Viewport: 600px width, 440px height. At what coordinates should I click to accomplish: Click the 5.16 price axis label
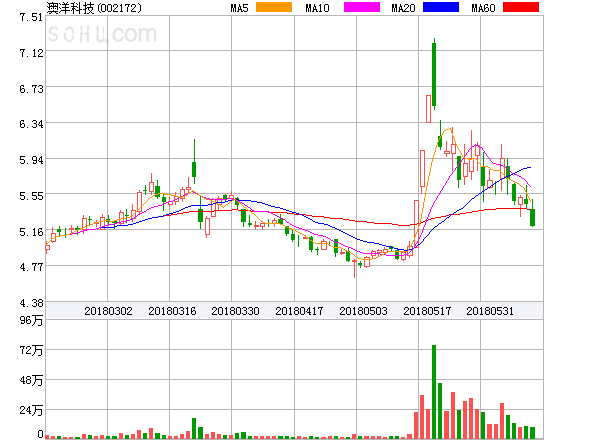coord(31,232)
